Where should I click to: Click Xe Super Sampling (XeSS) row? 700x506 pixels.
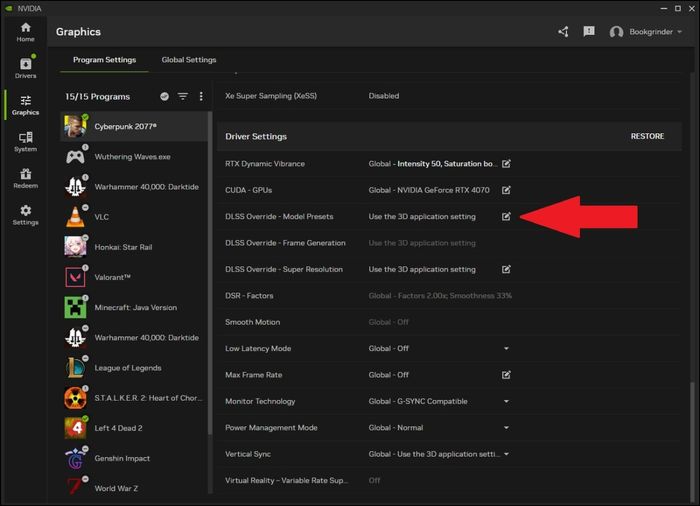pyautogui.click(x=450, y=96)
